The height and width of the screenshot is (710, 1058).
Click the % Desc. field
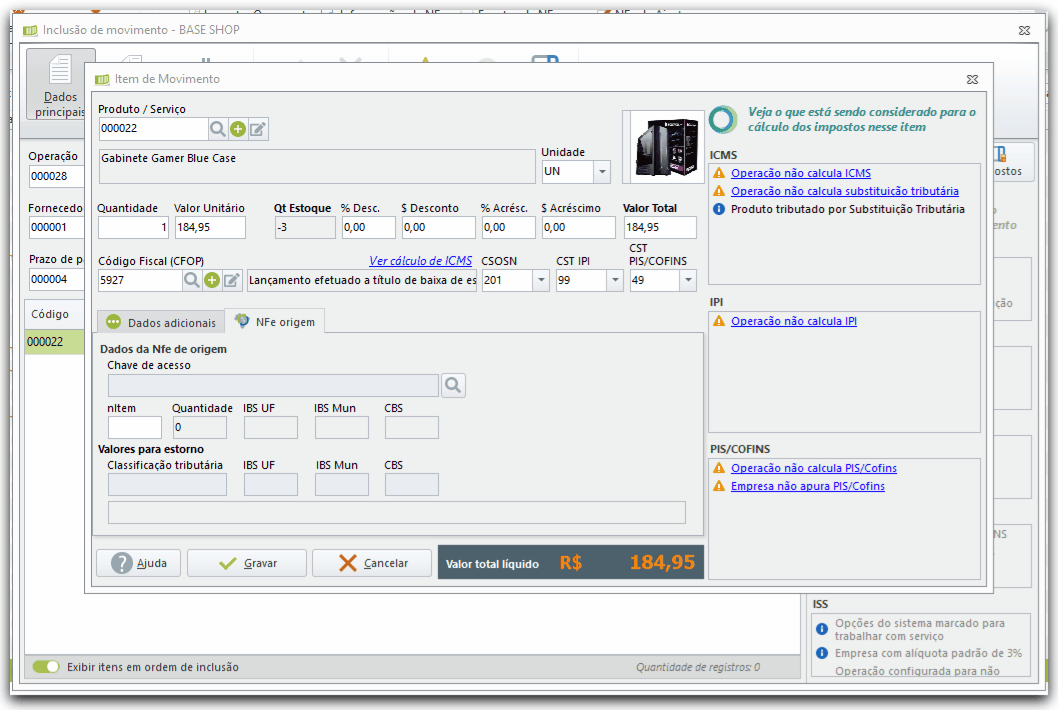tap(368, 227)
